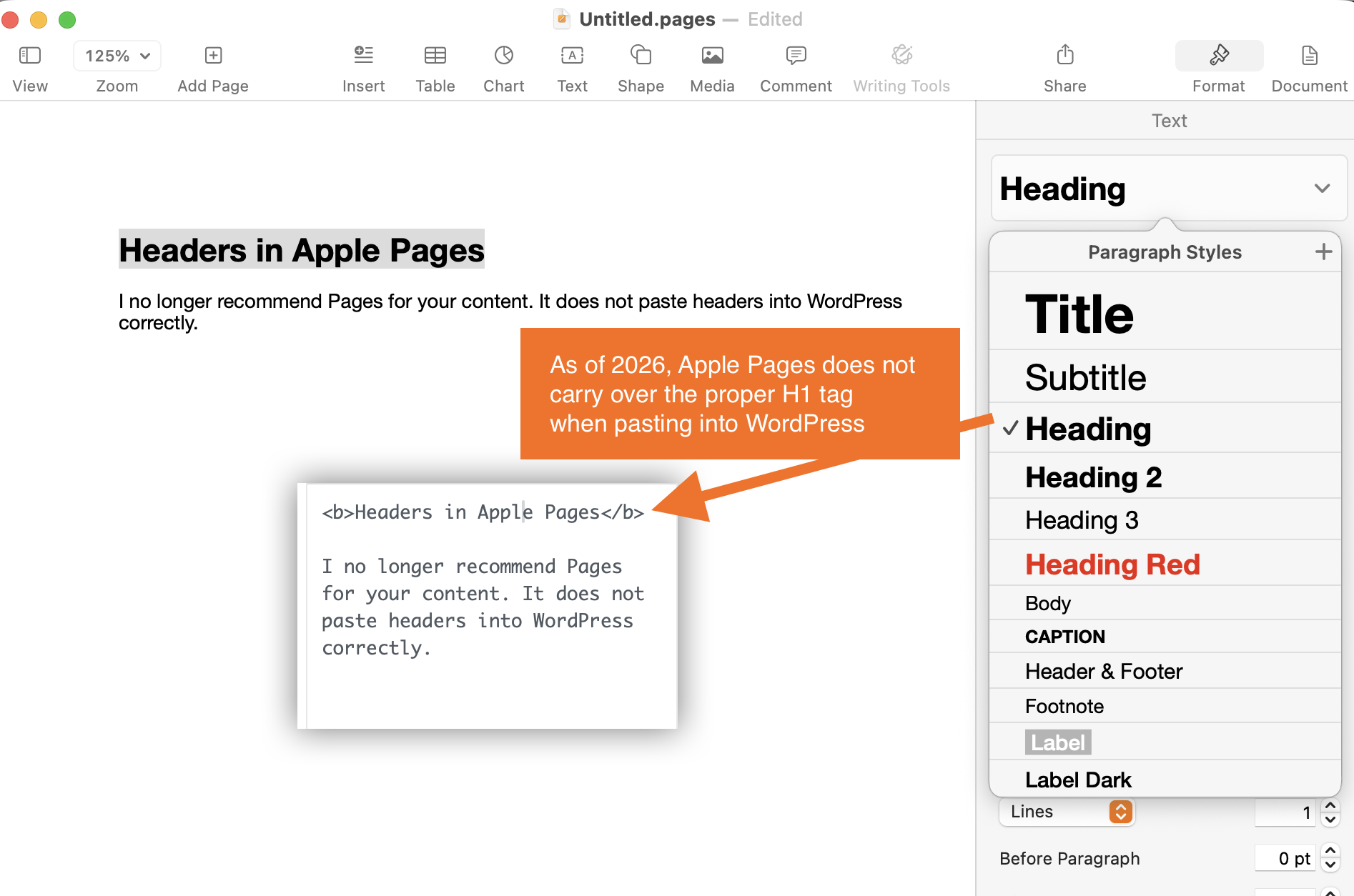Image resolution: width=1354 pixels, height=896 pixels.
Task: Click the Paragraph Styles popup title
Action: [x=1165, y=252]
